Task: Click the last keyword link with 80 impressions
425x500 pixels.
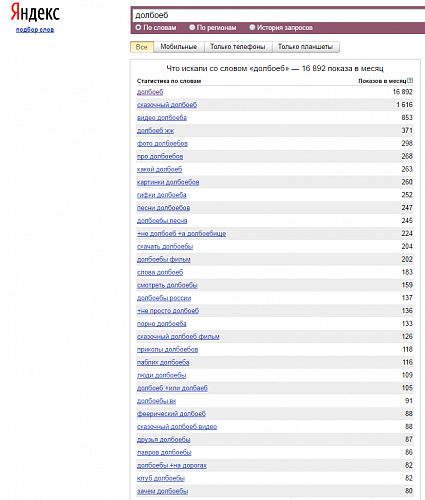Action: pyautogui.click(x=162, y=491)
